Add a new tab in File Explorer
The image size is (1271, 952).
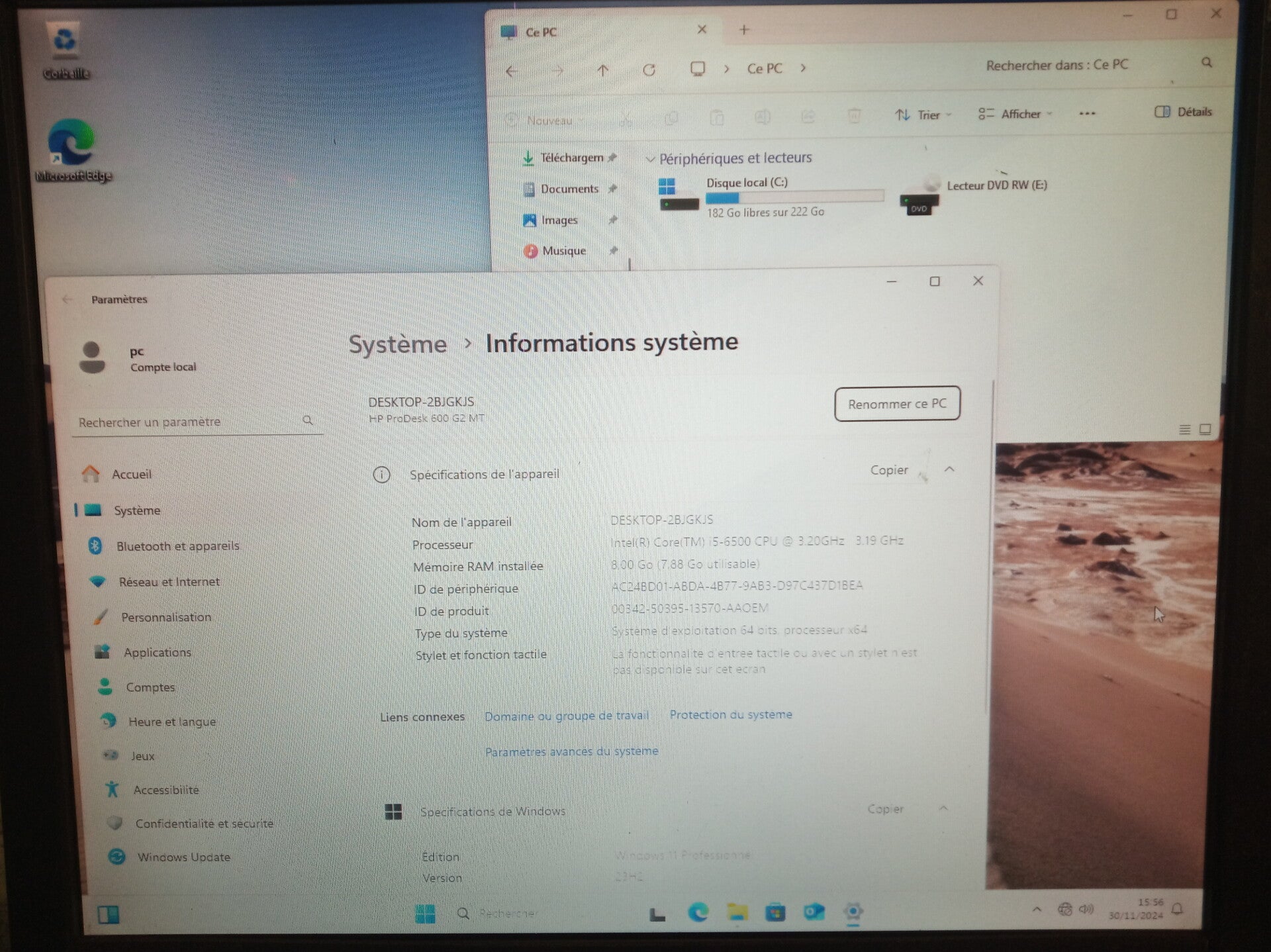[x=744, y=30]
